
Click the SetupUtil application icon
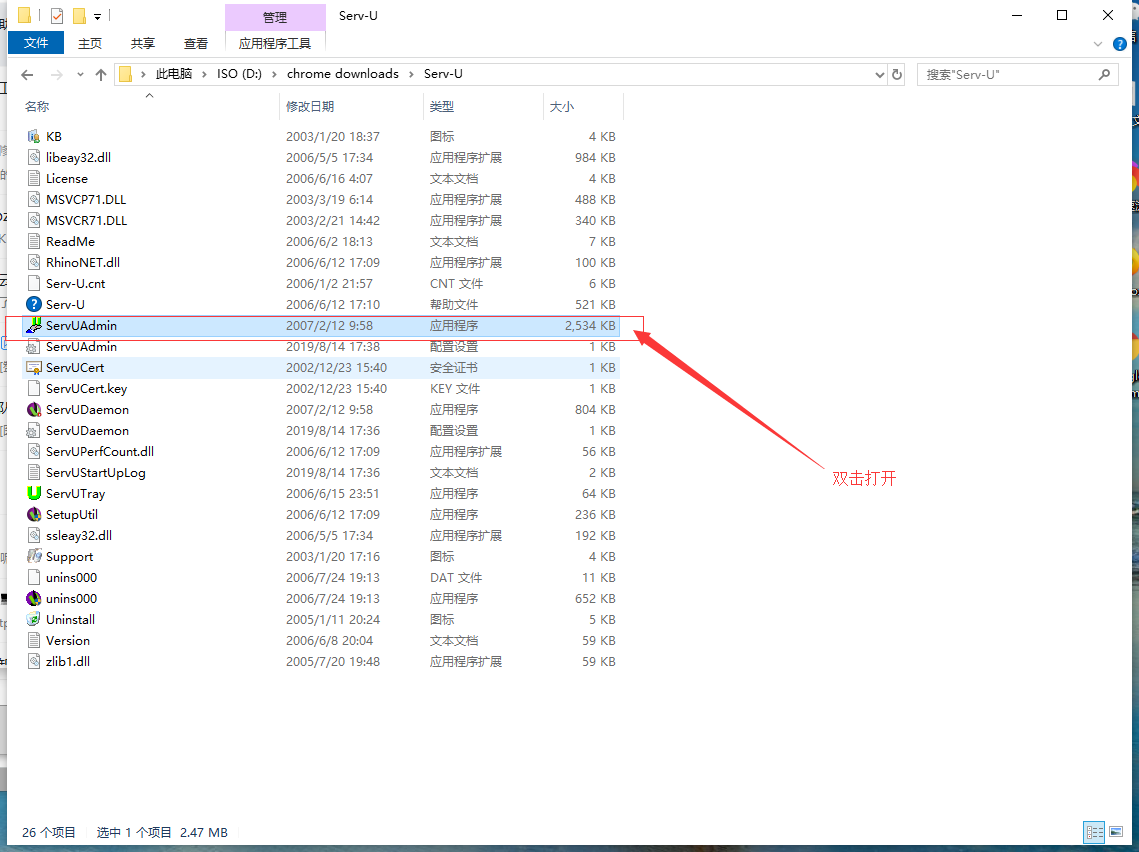(33, 514)
